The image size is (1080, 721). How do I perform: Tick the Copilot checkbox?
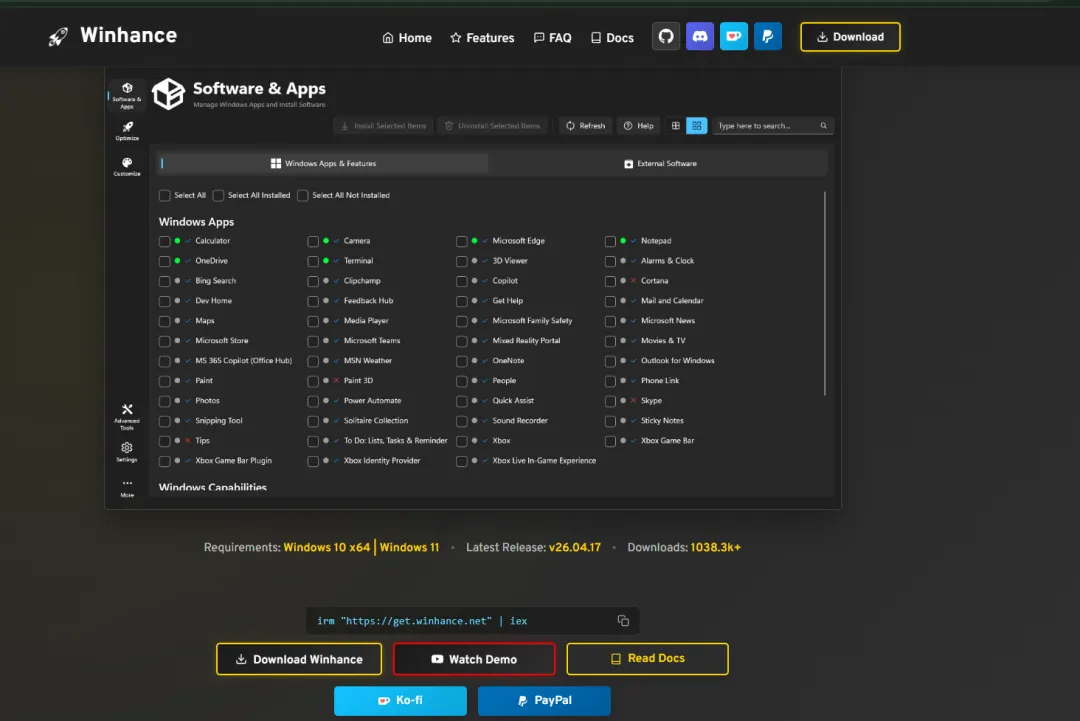click(461, 281)
